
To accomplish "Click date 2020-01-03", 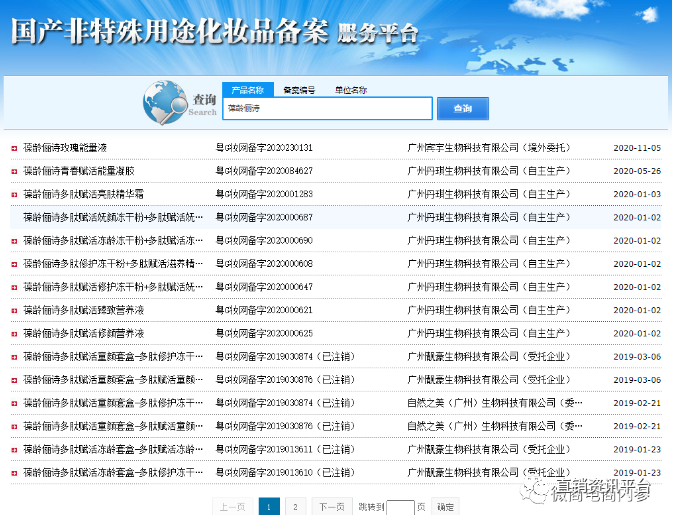I will (x=637, y=194).
